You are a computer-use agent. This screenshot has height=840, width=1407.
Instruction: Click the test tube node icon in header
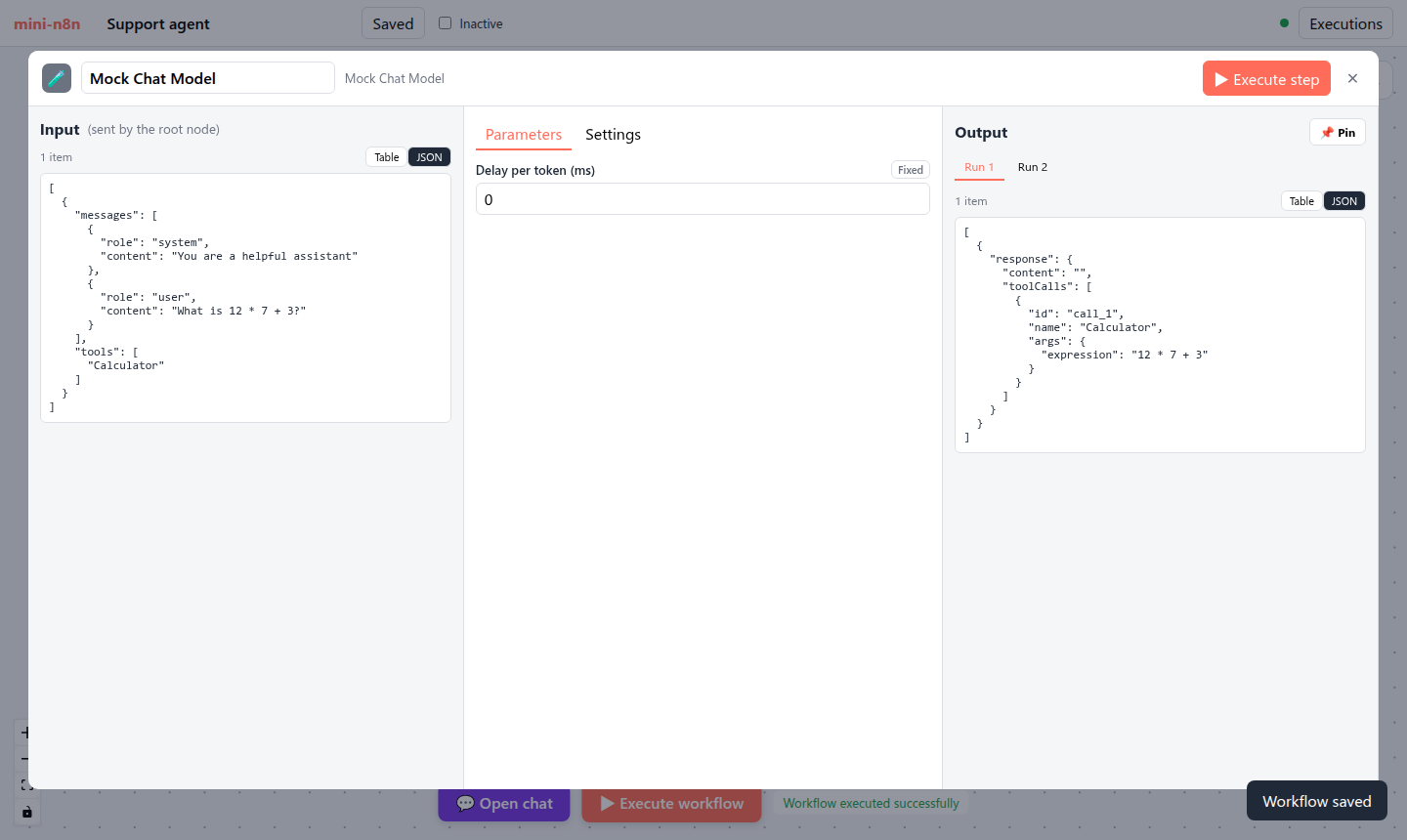pyautogui.click(x=57, y=78)
